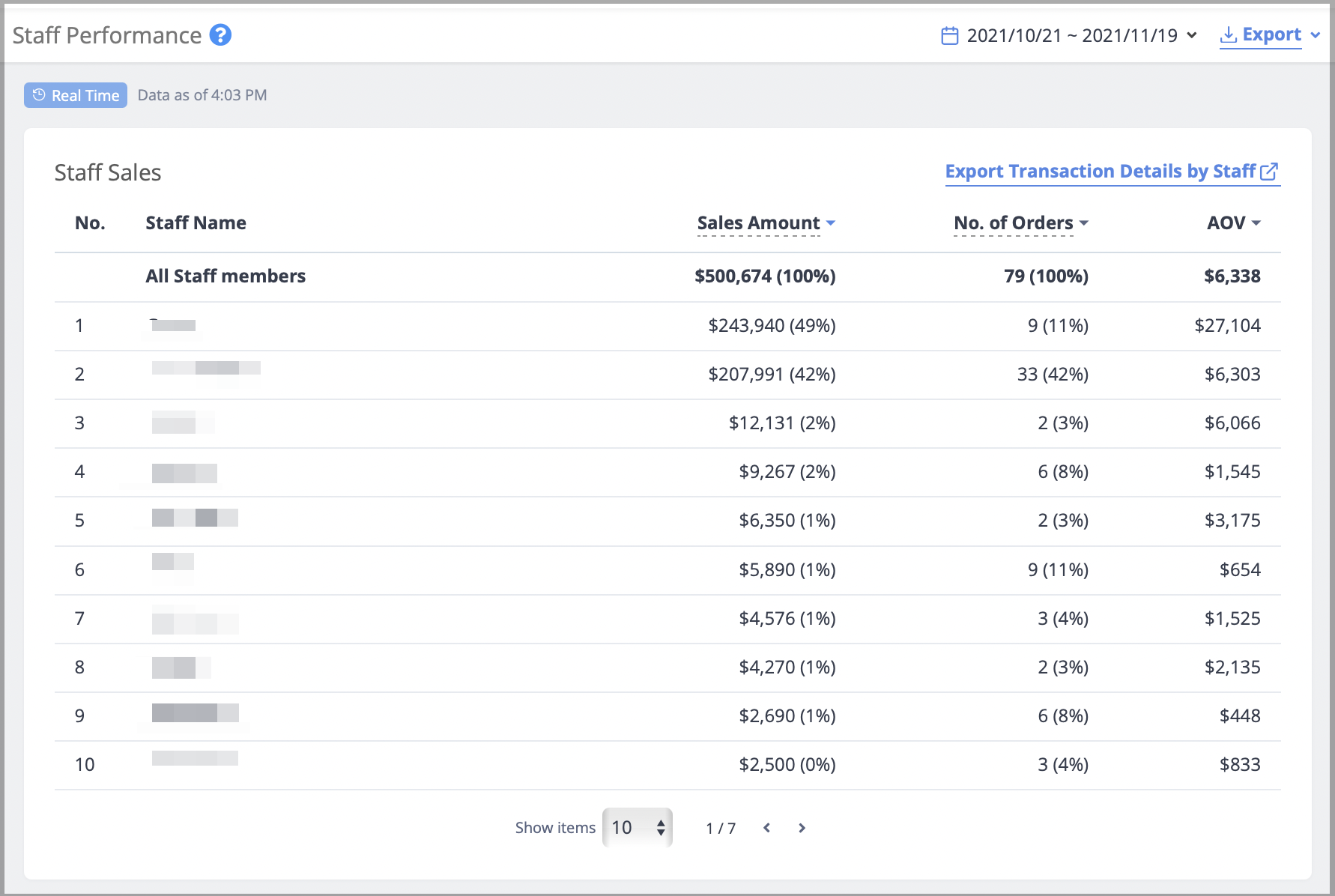1335x896 pixels.
Task: Click the page indicator 1 / 7
Action: click(721, 828)
